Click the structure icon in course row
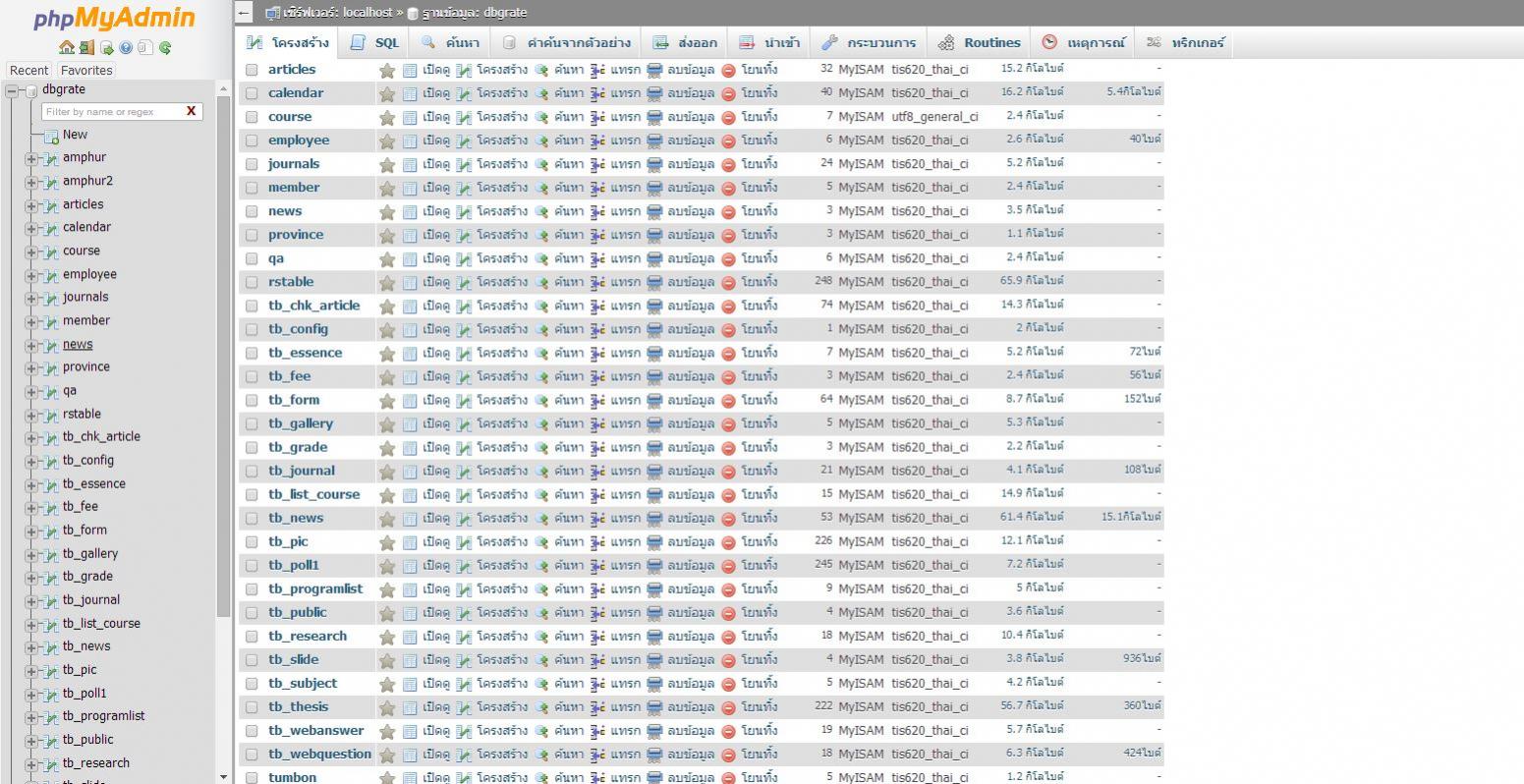 pyautogui.click(x=465, y=117)
